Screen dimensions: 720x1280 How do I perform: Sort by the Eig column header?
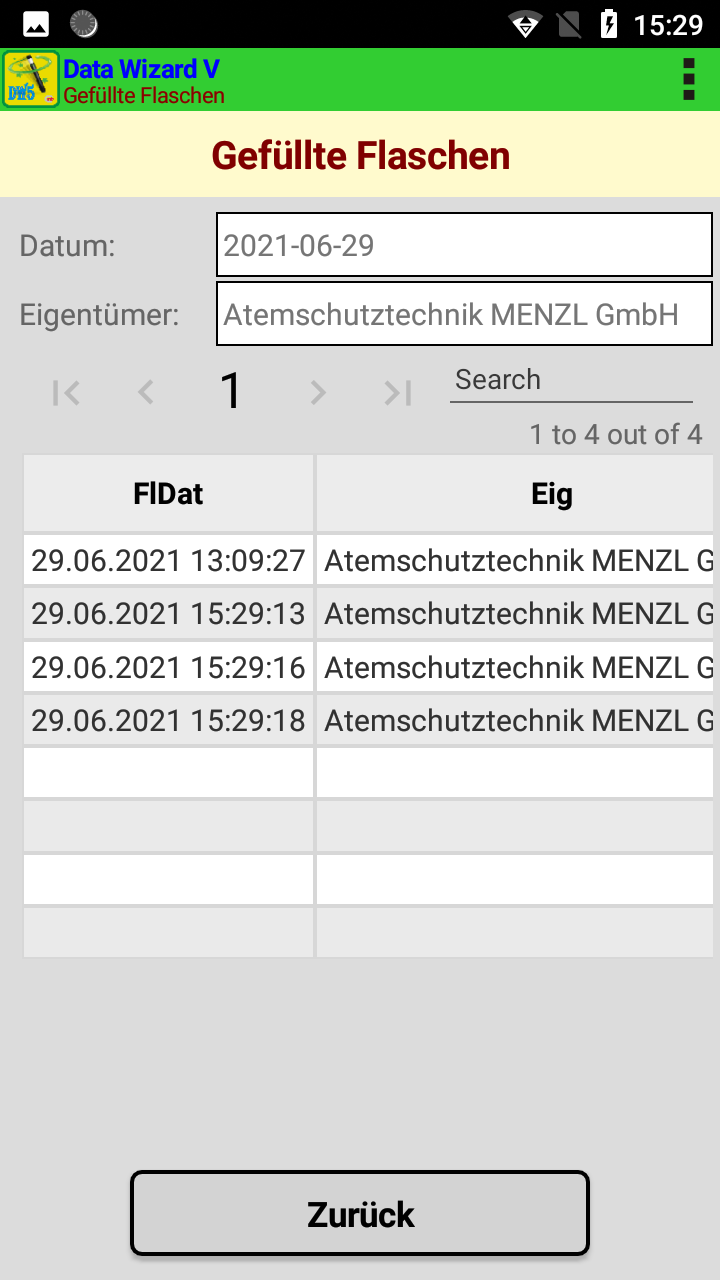coord(552,494)
